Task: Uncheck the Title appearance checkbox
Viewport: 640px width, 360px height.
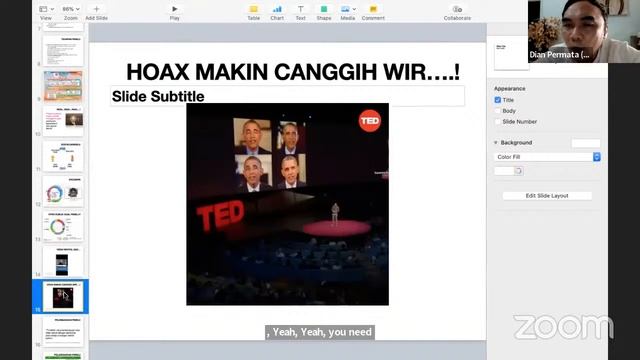Action: 498,100
